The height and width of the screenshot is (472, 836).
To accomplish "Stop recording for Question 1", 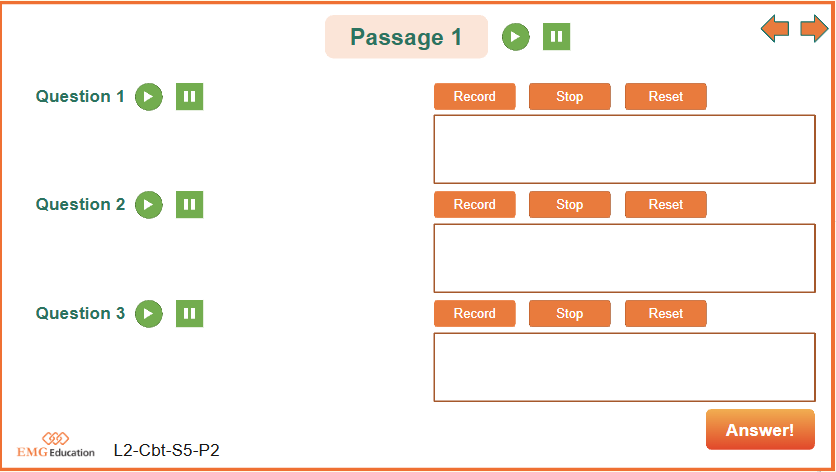I will point(569,97).
